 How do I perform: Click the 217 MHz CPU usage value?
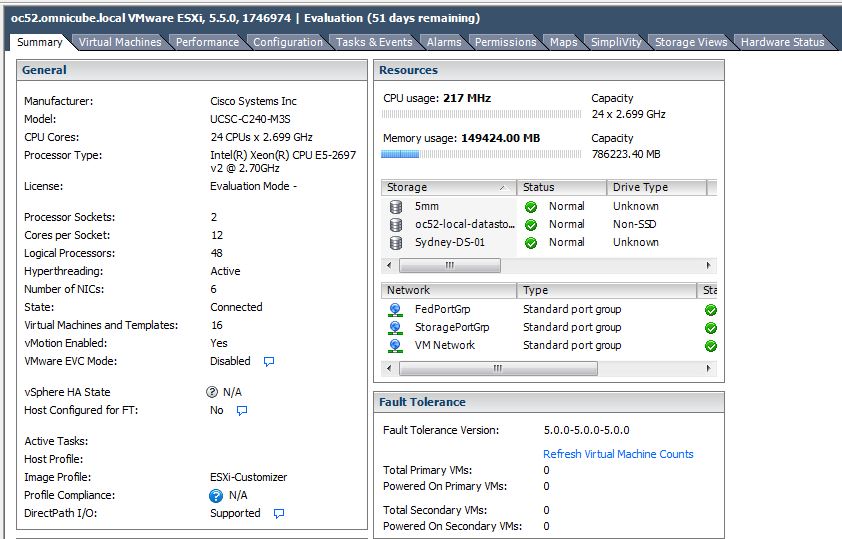467,98
